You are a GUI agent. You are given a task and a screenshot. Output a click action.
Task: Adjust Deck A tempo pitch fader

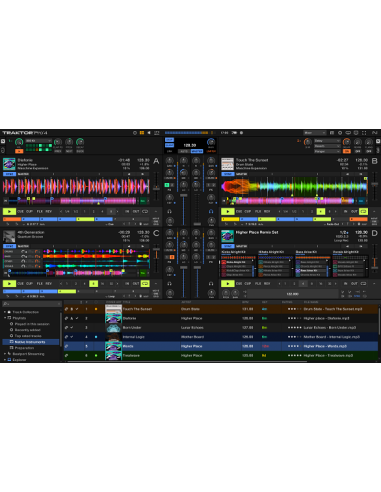156,189
